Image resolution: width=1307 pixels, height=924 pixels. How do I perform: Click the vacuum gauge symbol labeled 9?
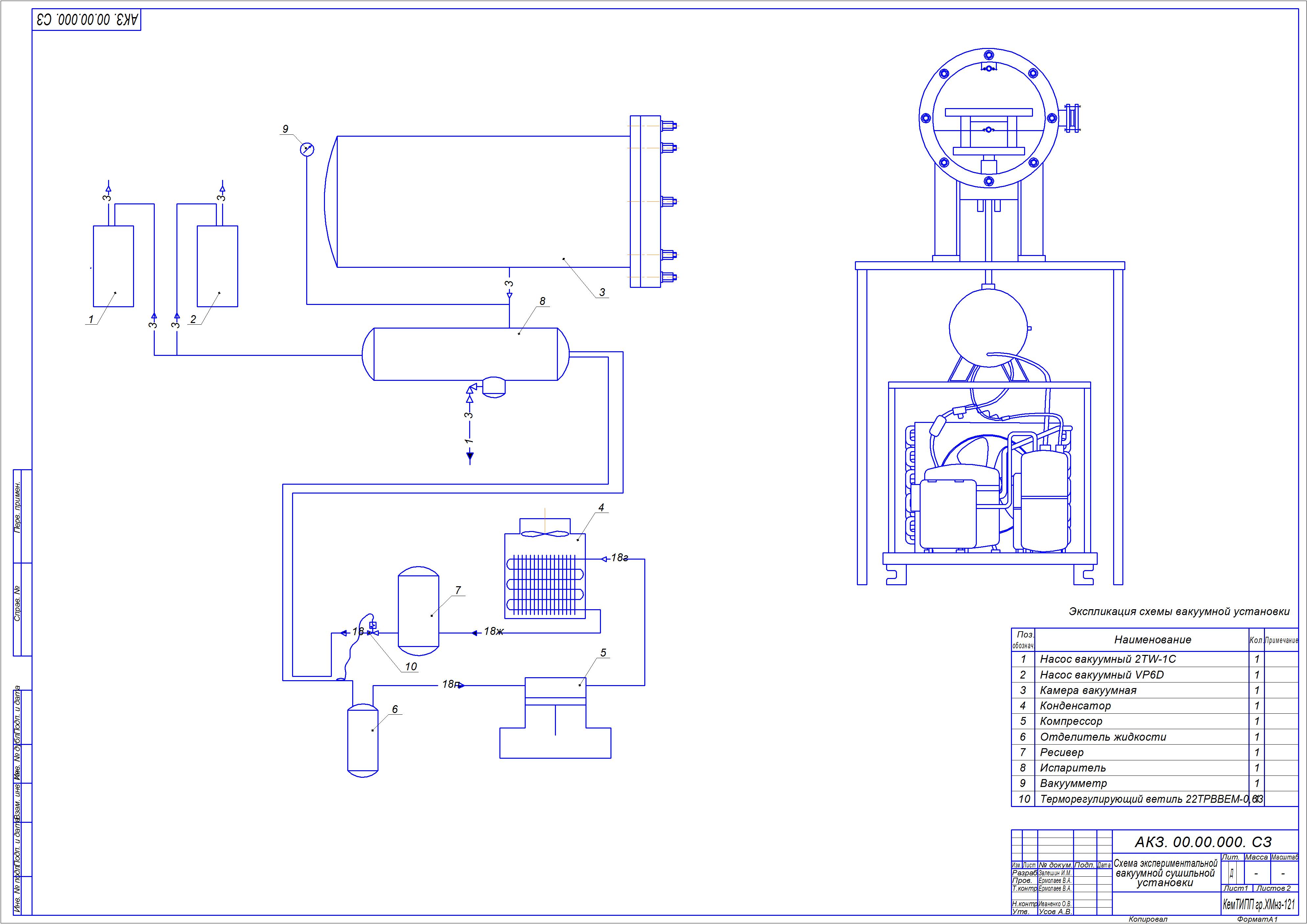pos(307,150)
